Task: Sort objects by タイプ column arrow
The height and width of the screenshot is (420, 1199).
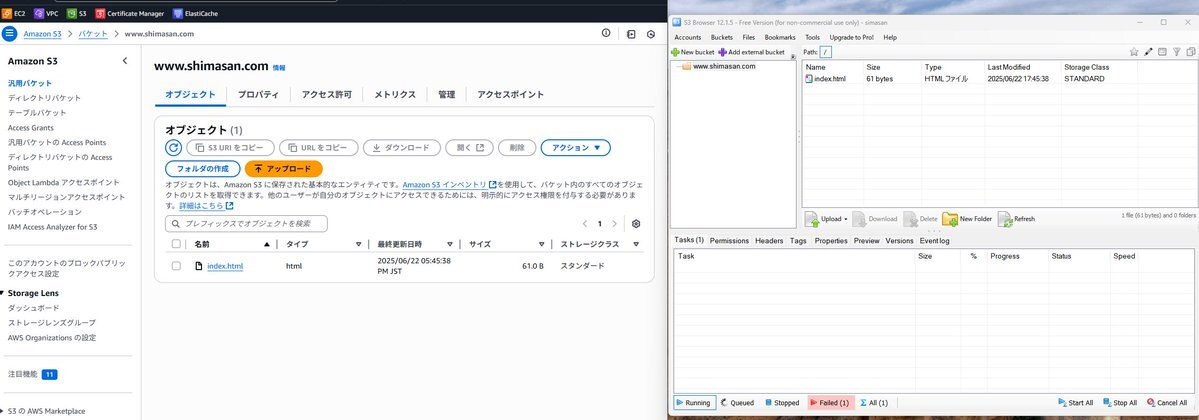Action: point(358,244)
